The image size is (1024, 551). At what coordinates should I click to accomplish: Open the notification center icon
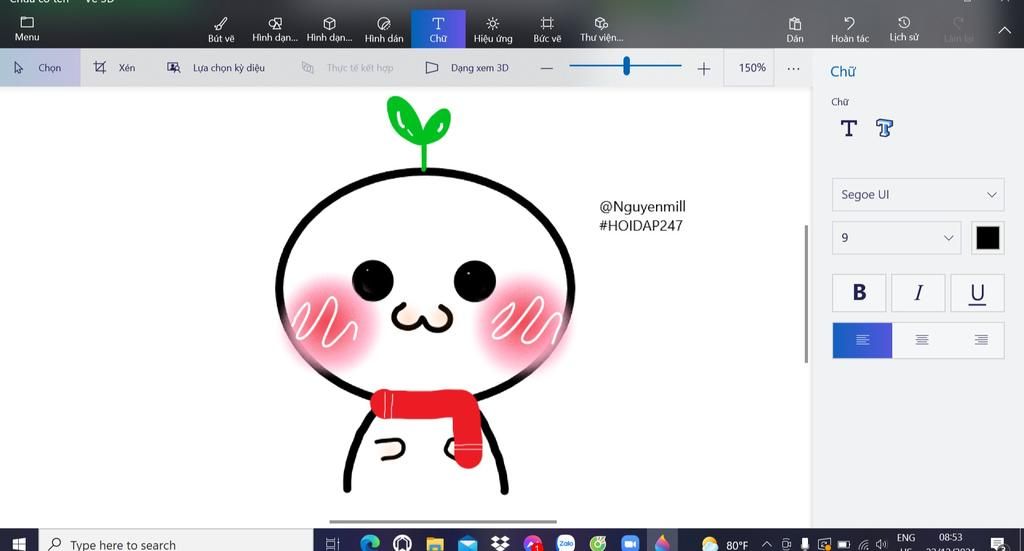point(998,543)
